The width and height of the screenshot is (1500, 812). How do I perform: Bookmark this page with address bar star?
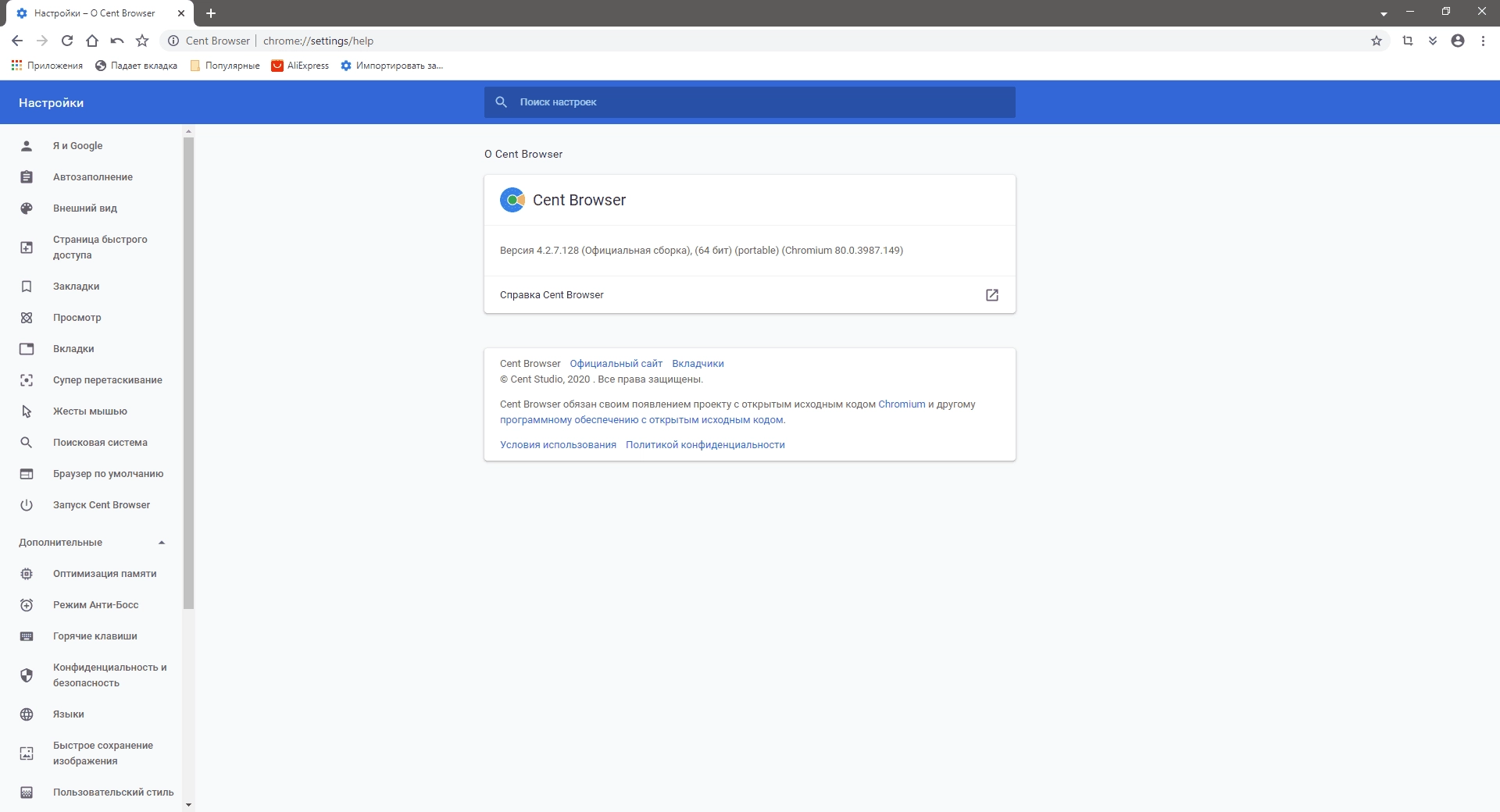pyautogui.click(x=1377, y=41)
